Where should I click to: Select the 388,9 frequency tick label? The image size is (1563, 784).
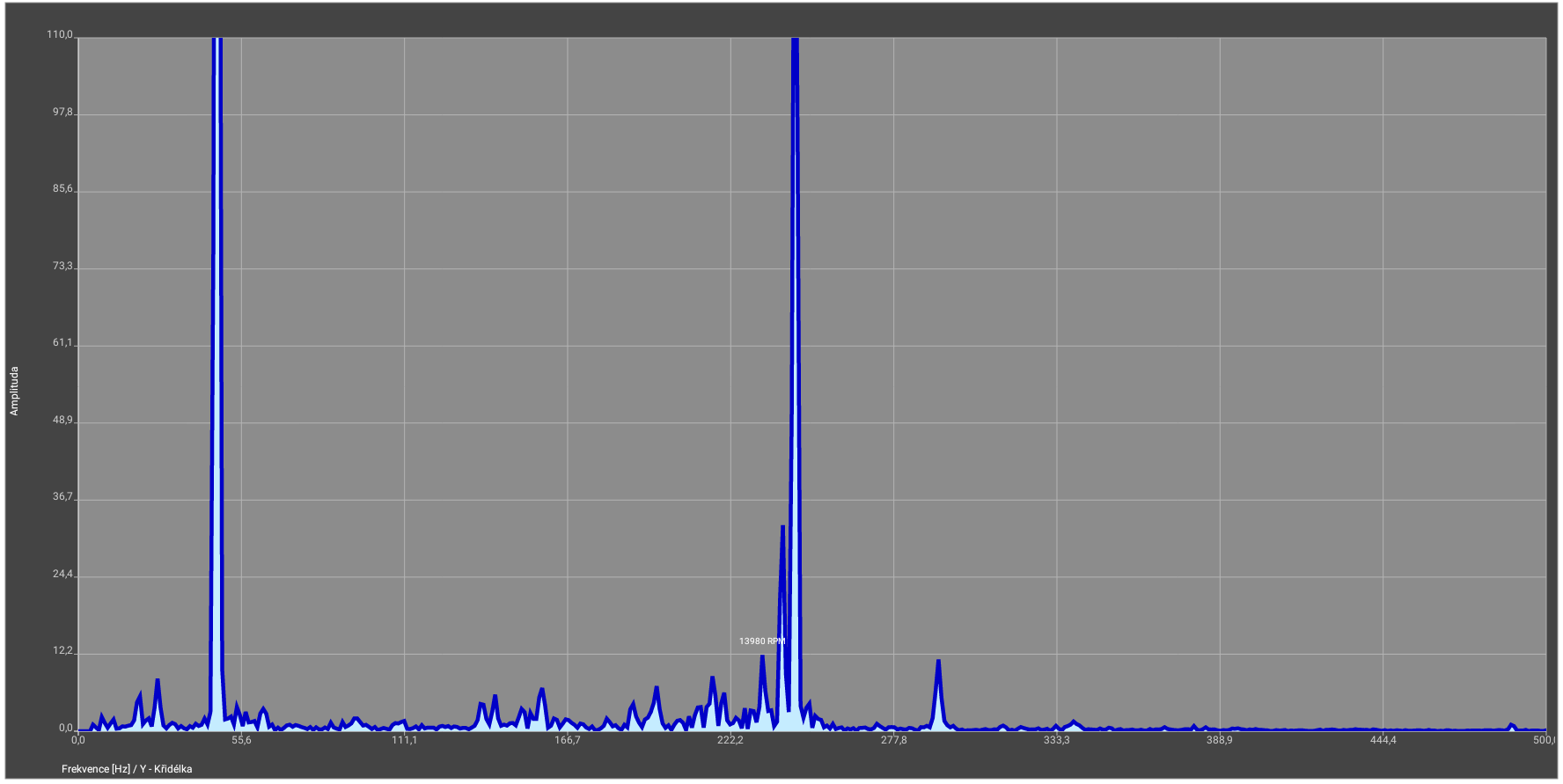point(1219,740)
